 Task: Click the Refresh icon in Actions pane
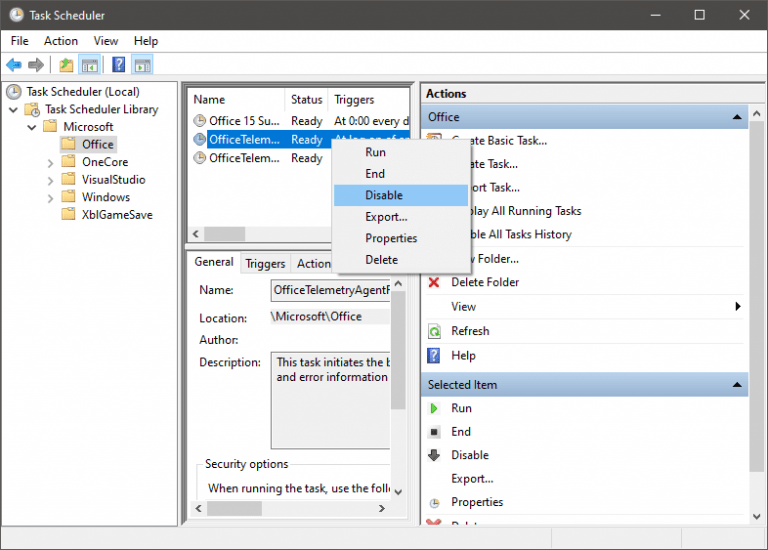pos(434,331)
